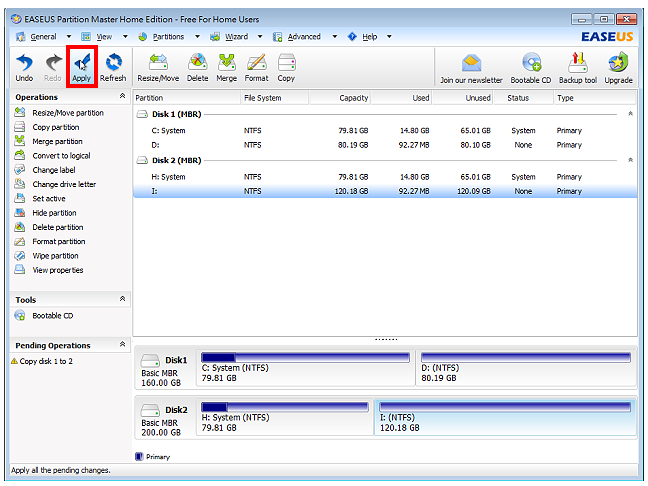The width and height of the screenshot is (648, 486).
Task: Sort by Unused column header
Action: coord(462,98)
